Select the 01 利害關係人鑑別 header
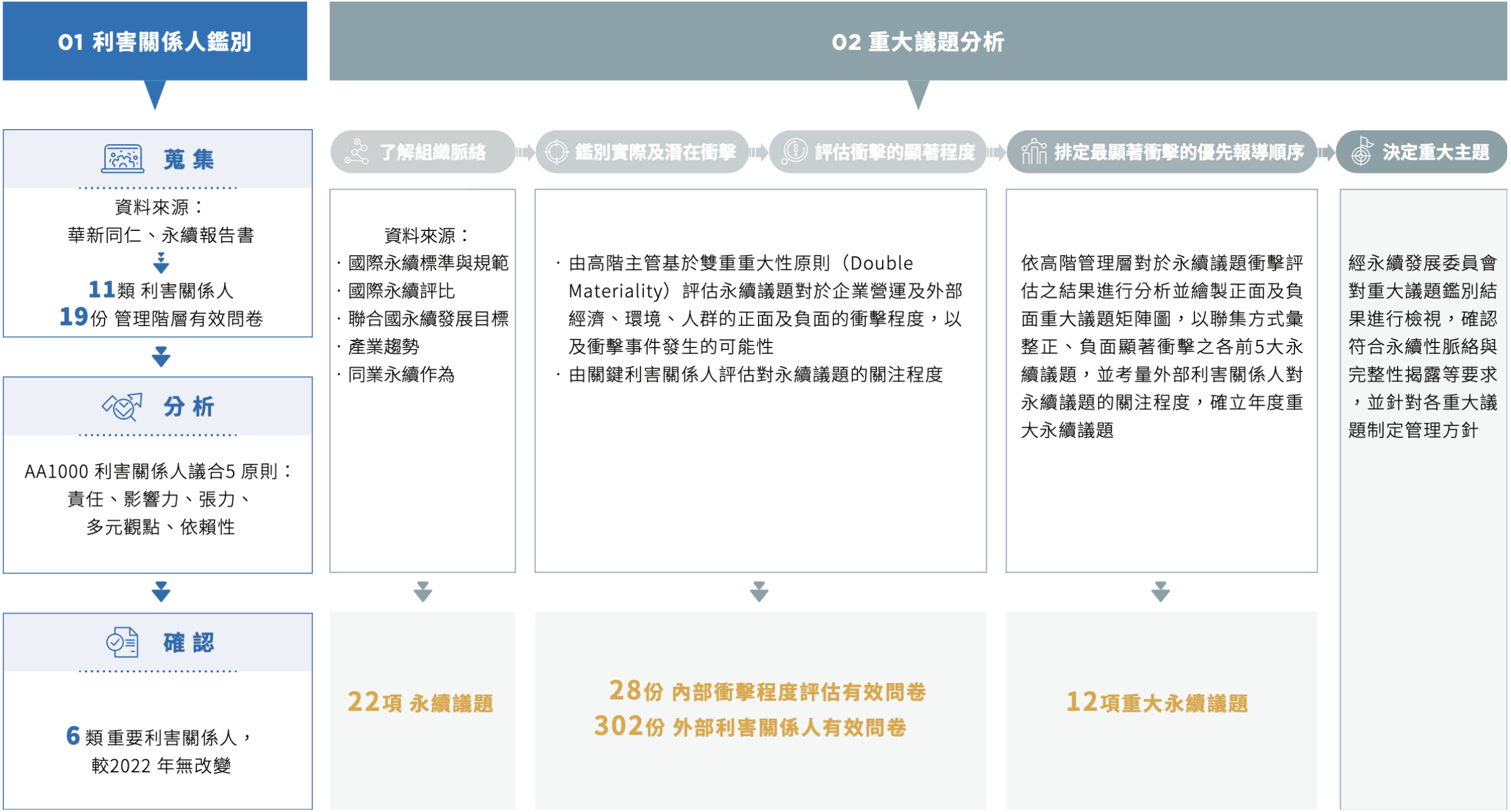The width and height of the screenshot is (1511, 812). click(x=155, y=41)
